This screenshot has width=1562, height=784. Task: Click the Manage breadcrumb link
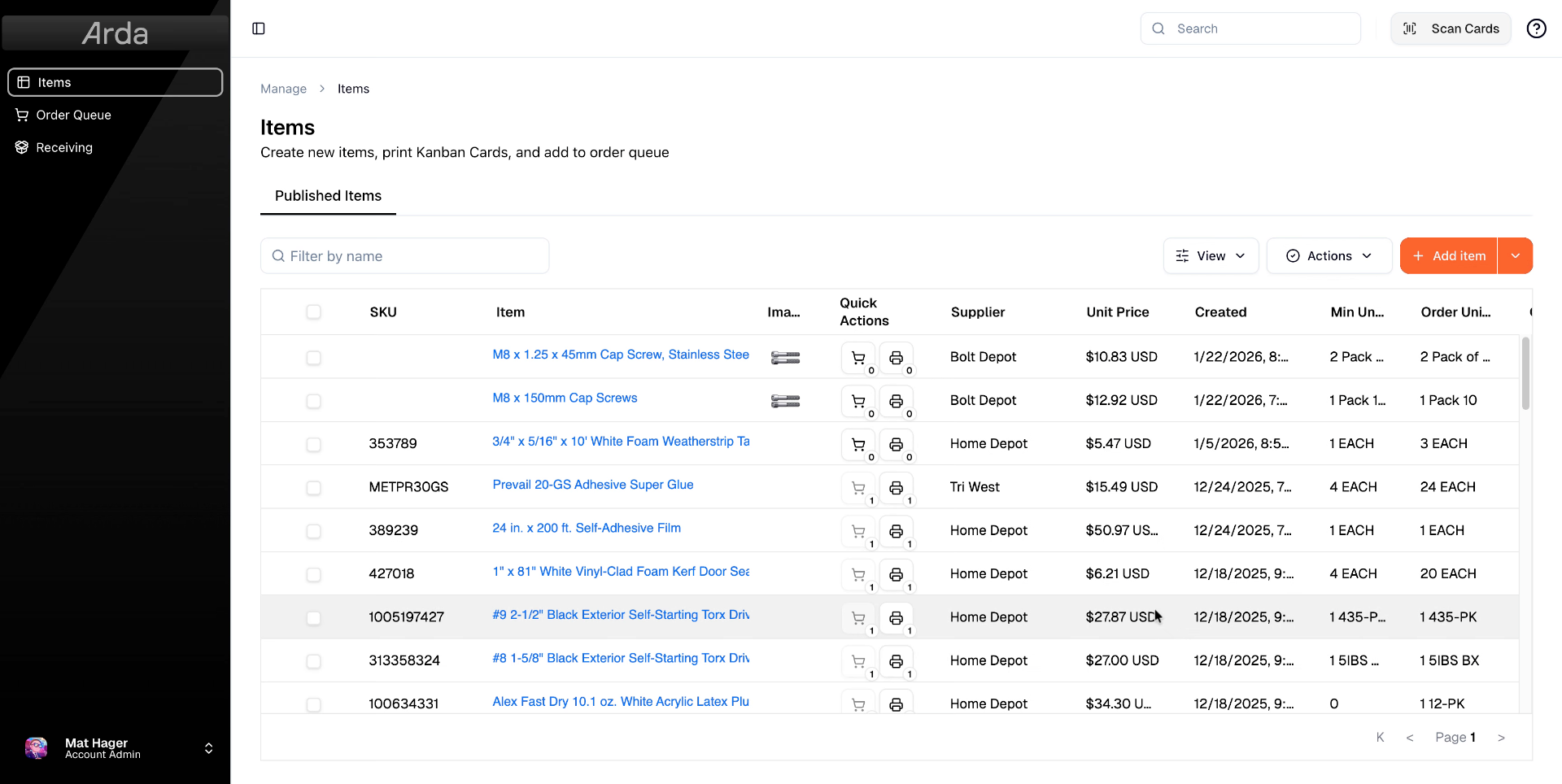tap(283, 89)
